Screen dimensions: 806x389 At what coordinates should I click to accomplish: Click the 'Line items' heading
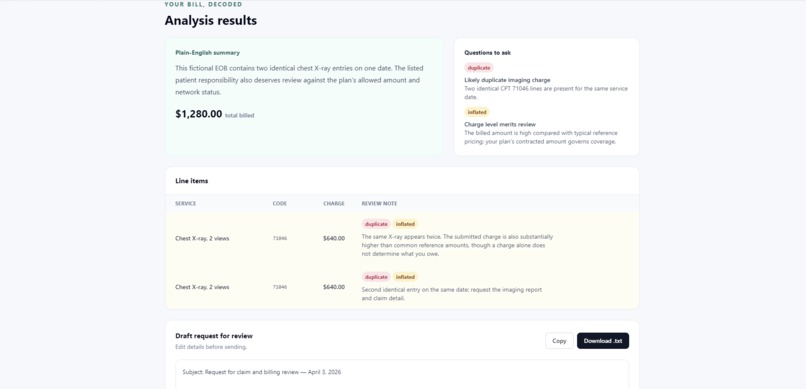192,181
